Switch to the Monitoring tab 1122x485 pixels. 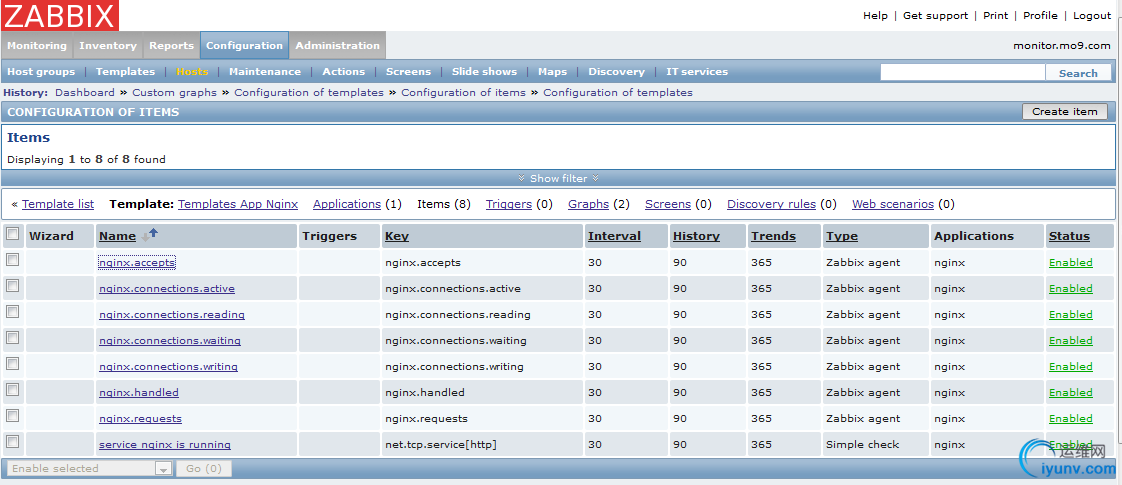[x=37, y=45]
